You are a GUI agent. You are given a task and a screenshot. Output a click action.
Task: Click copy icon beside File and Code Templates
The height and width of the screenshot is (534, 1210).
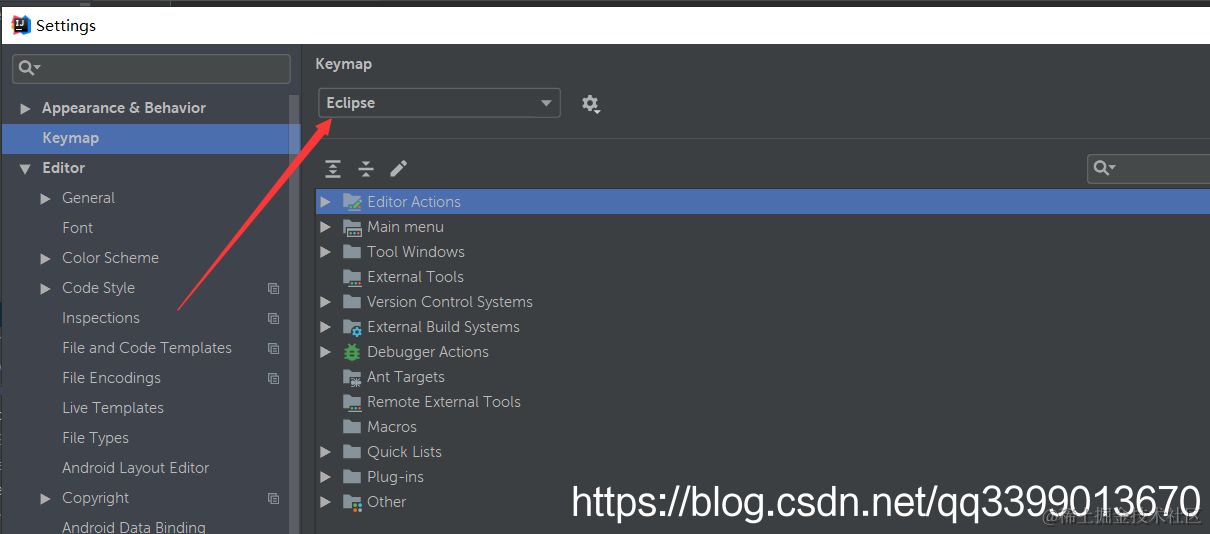point(273,348)
